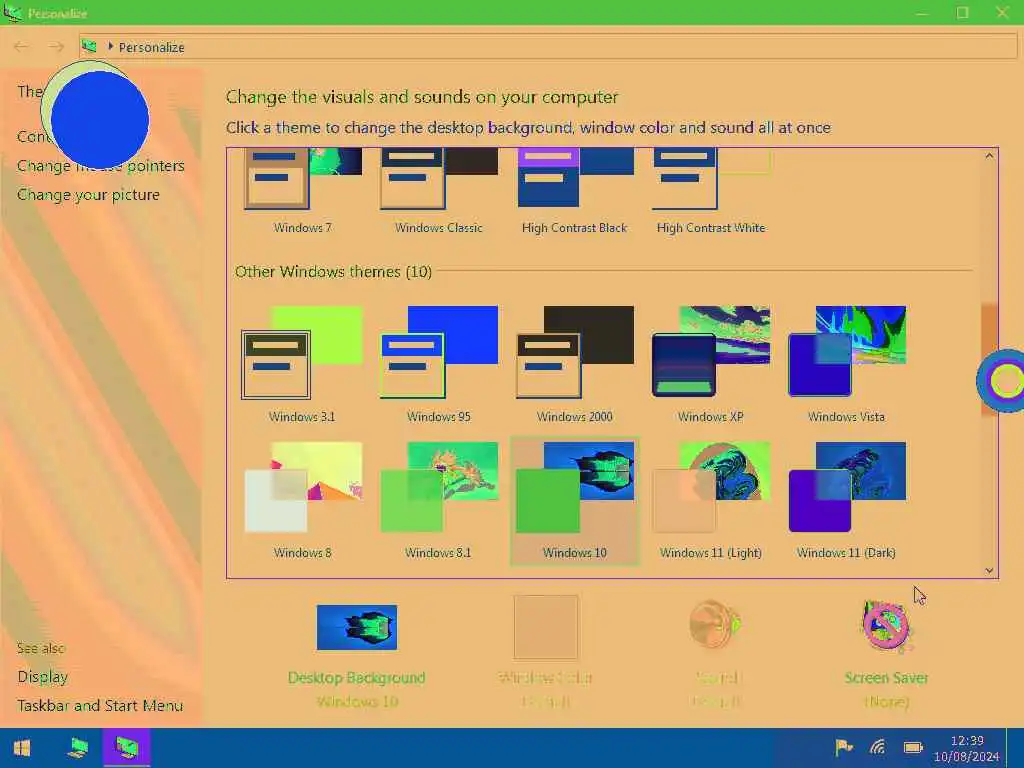Open Screen Saver settings

click(886, 654)
